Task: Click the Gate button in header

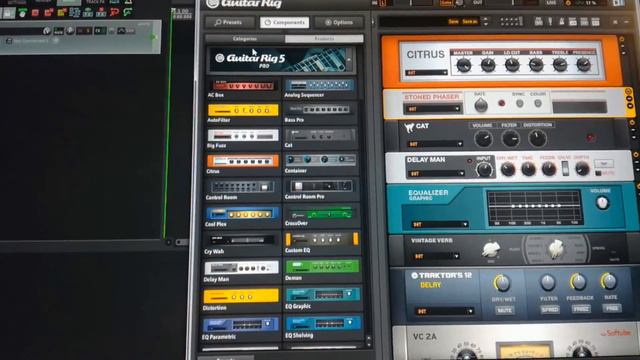Action: pyautogui.click(x=446, y=3)
